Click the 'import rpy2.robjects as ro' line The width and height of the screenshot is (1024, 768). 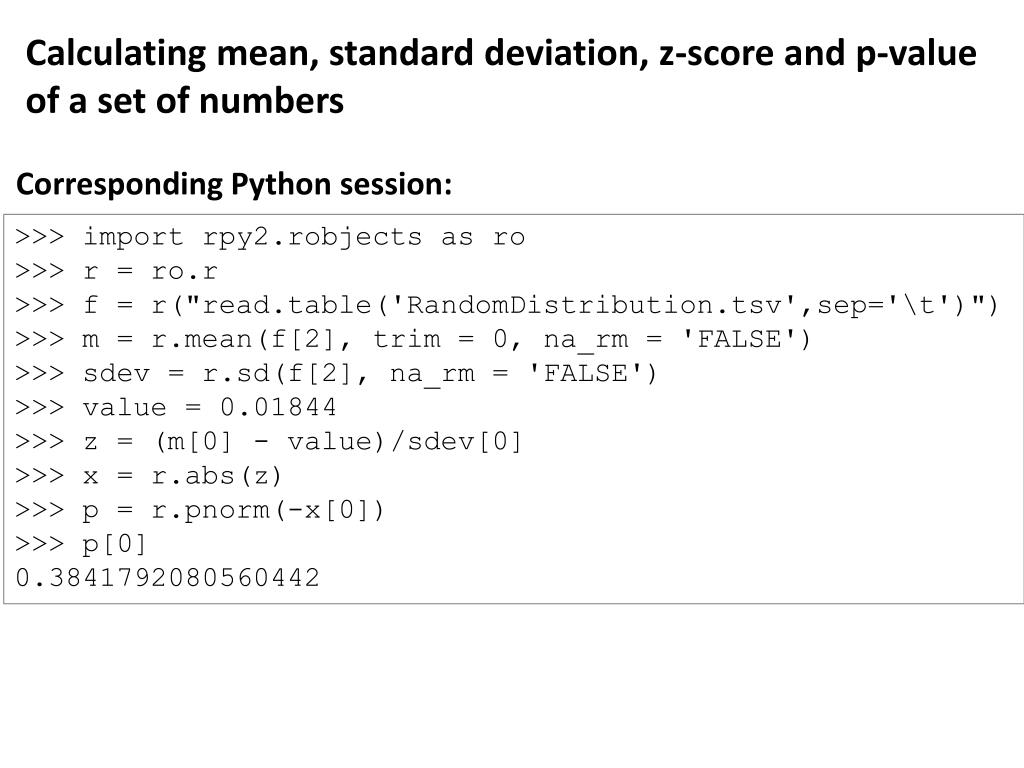coord(270,237)
